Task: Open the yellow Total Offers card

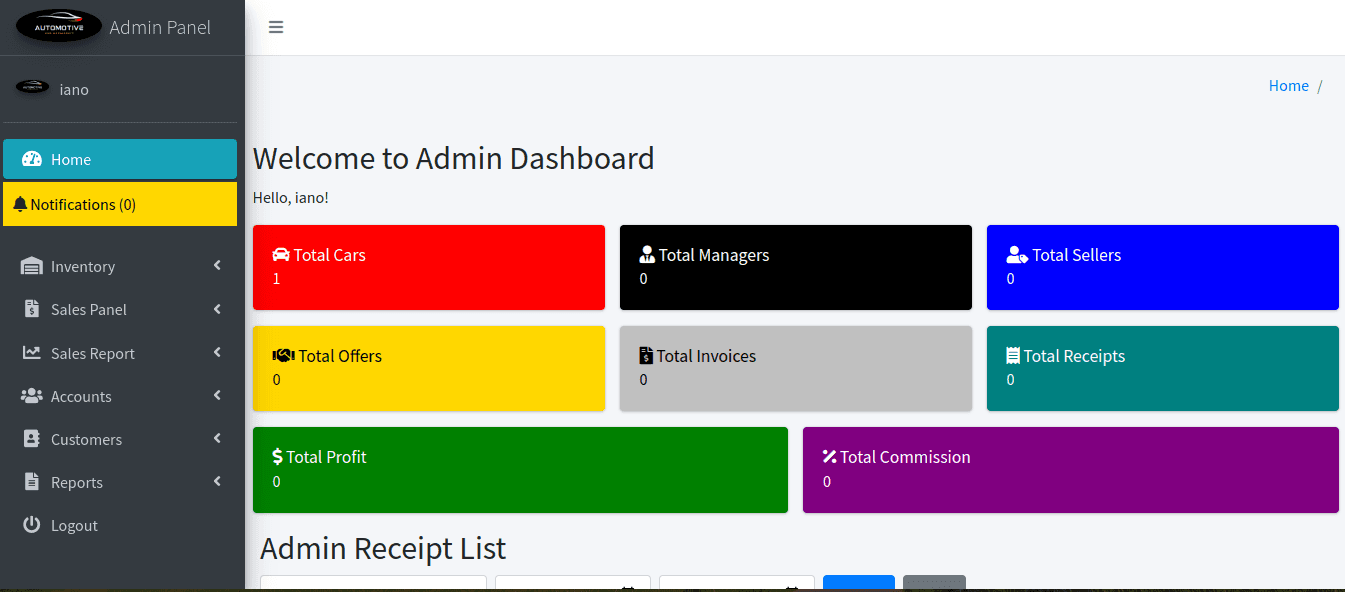Action: point(429,368)
